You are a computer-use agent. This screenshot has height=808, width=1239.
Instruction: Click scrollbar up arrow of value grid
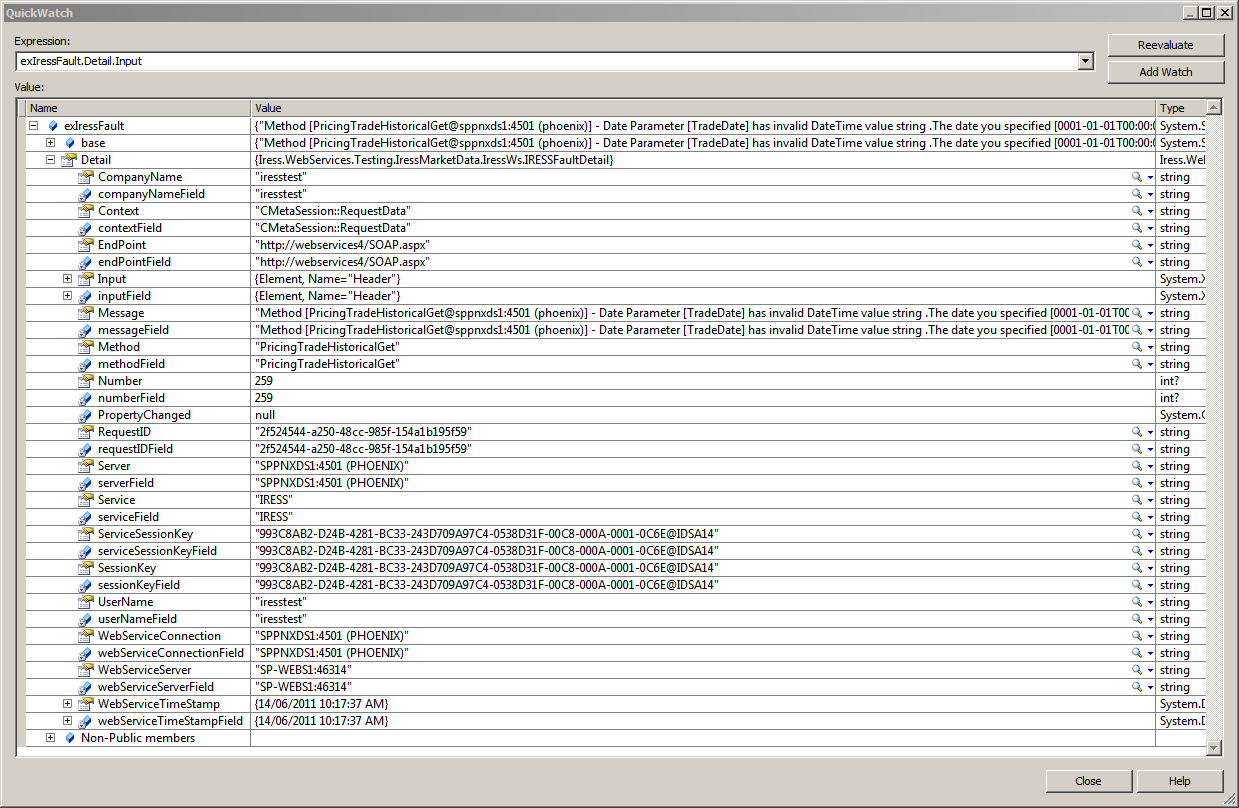tap(1214, 108)
